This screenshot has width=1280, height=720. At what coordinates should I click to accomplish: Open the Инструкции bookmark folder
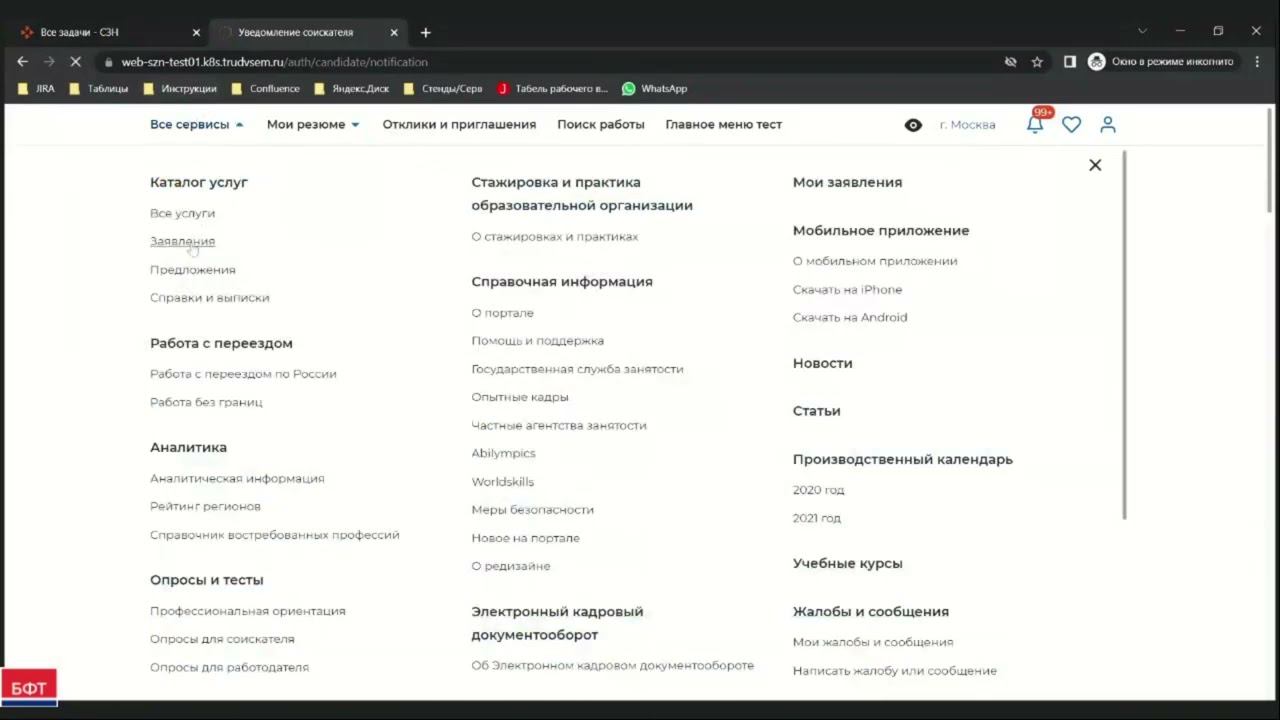180,88
